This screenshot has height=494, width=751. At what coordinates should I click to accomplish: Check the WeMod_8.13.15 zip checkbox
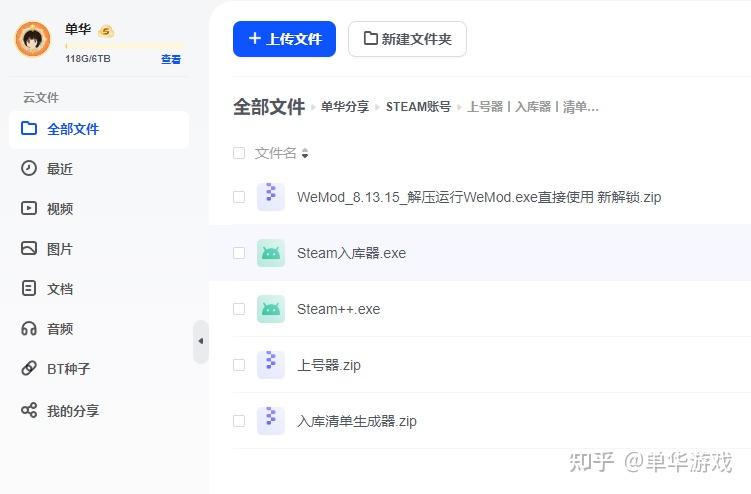(239, 197)
